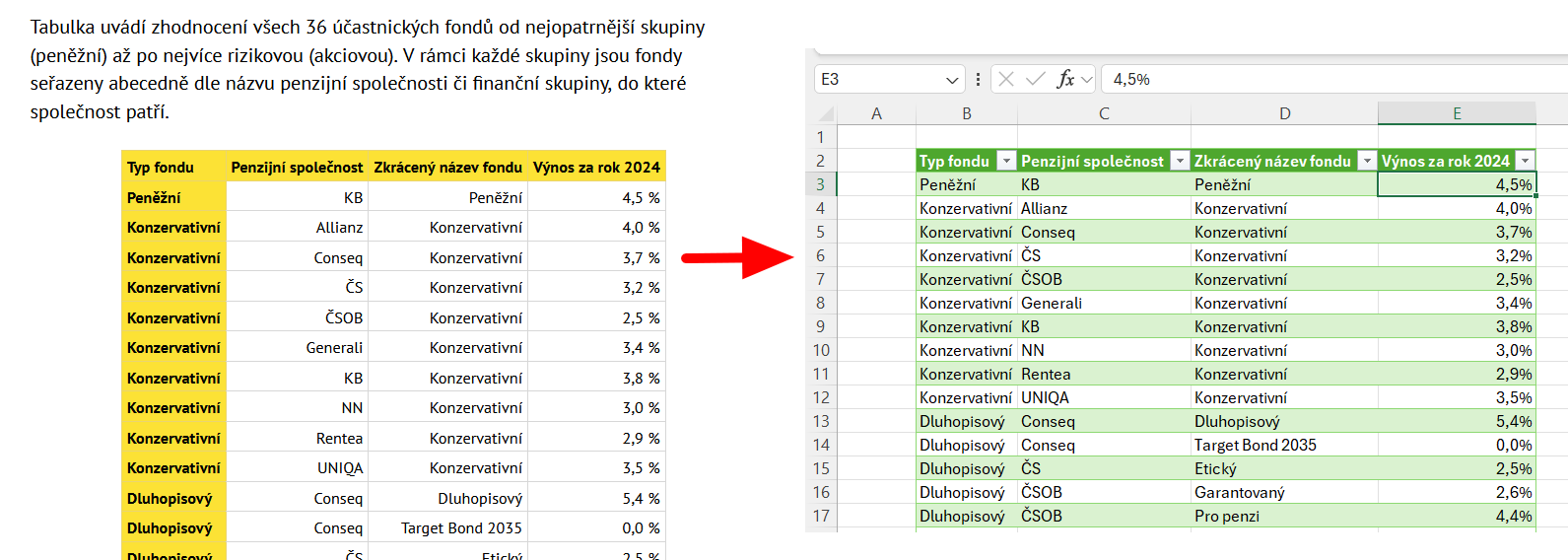Click the confirm checkmark icon in formula bar
Image resolution: width=1568 pixels, height=560 pixels.
coord(1035,79)
